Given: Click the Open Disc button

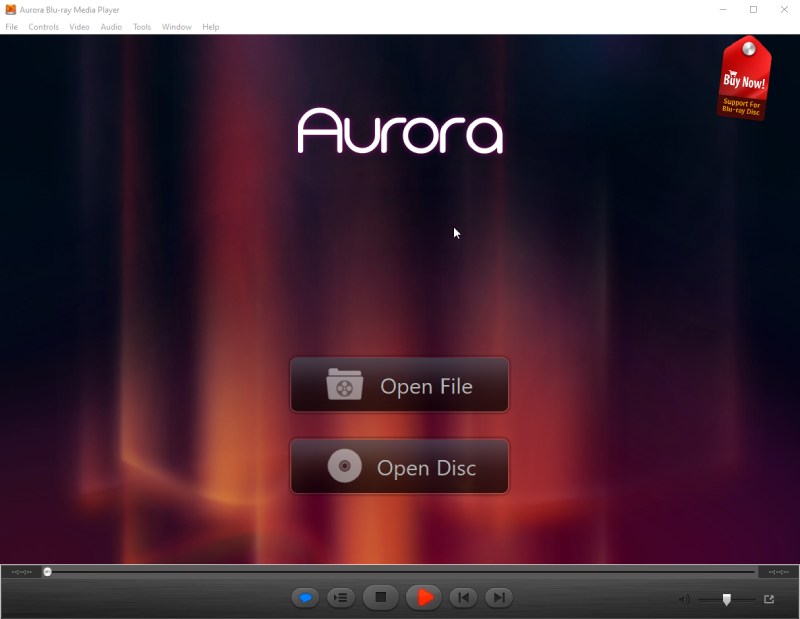Looking at the screenshot, I should pos(399,466).
